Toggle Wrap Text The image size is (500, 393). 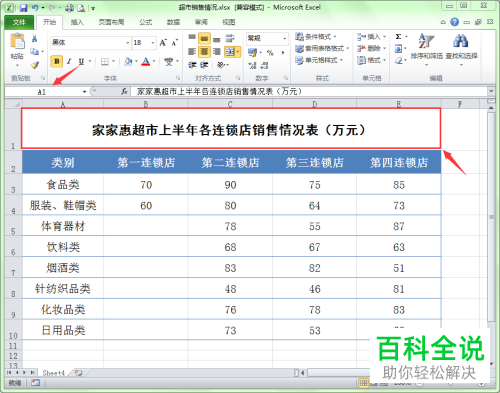click(230, 38)
